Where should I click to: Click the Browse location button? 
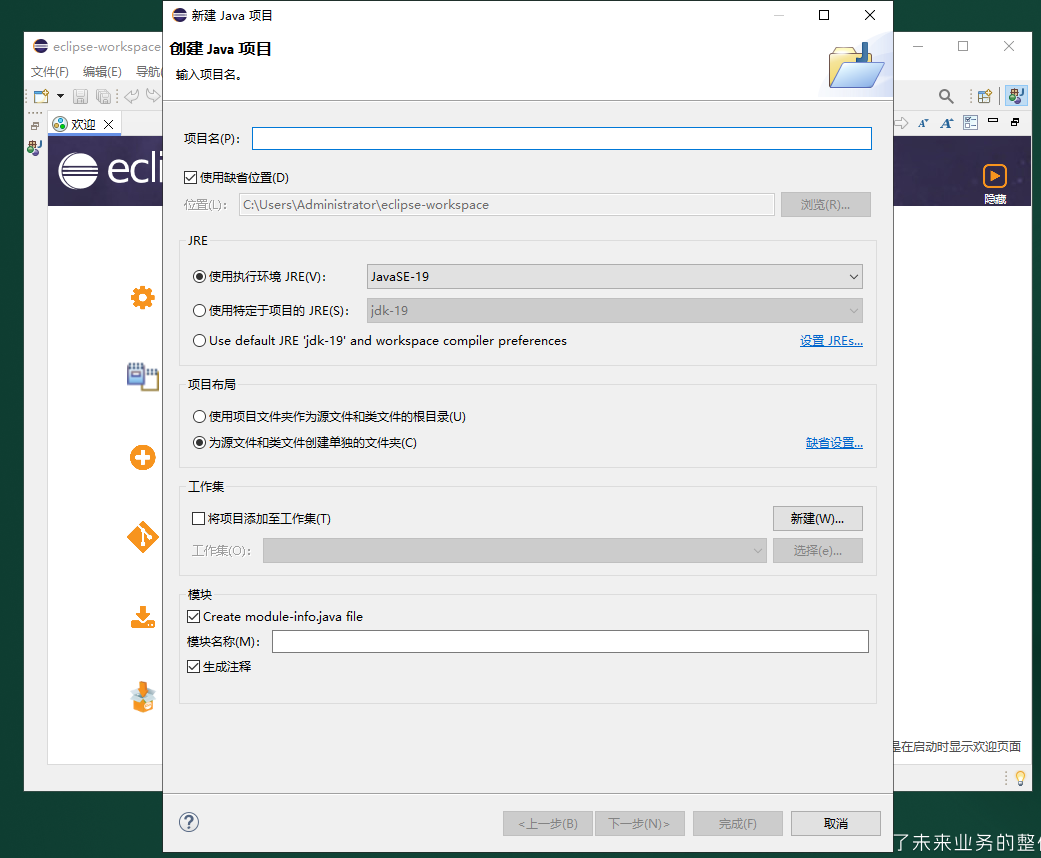(x=826, y=205)
